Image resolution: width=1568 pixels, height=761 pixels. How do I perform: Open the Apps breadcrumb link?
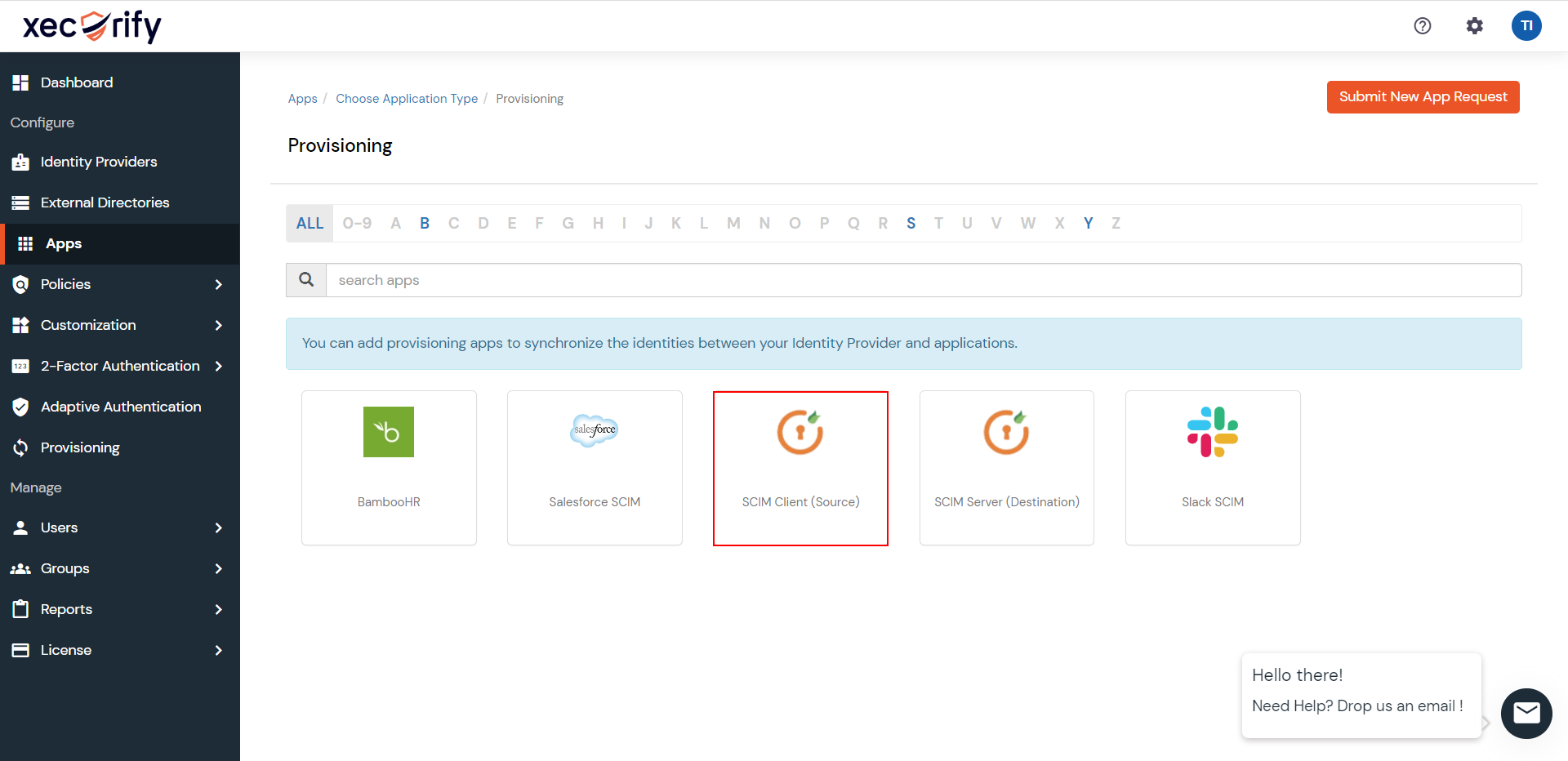point(302,98)
